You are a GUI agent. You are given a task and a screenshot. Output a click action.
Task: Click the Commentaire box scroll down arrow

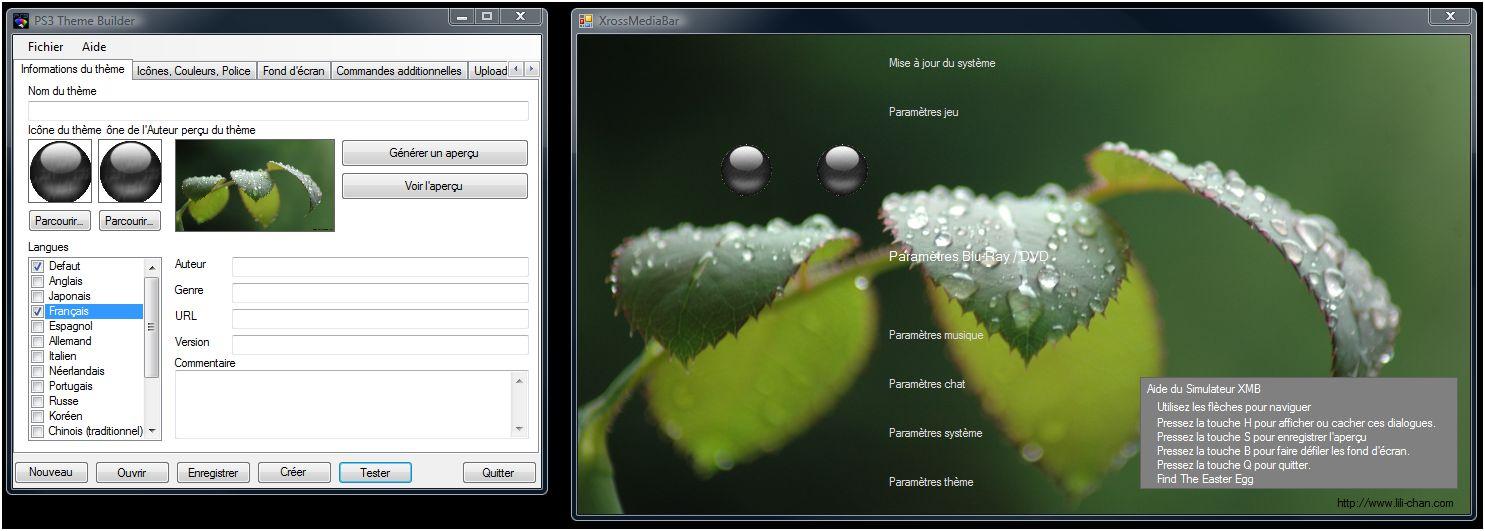tap(519, 429)
